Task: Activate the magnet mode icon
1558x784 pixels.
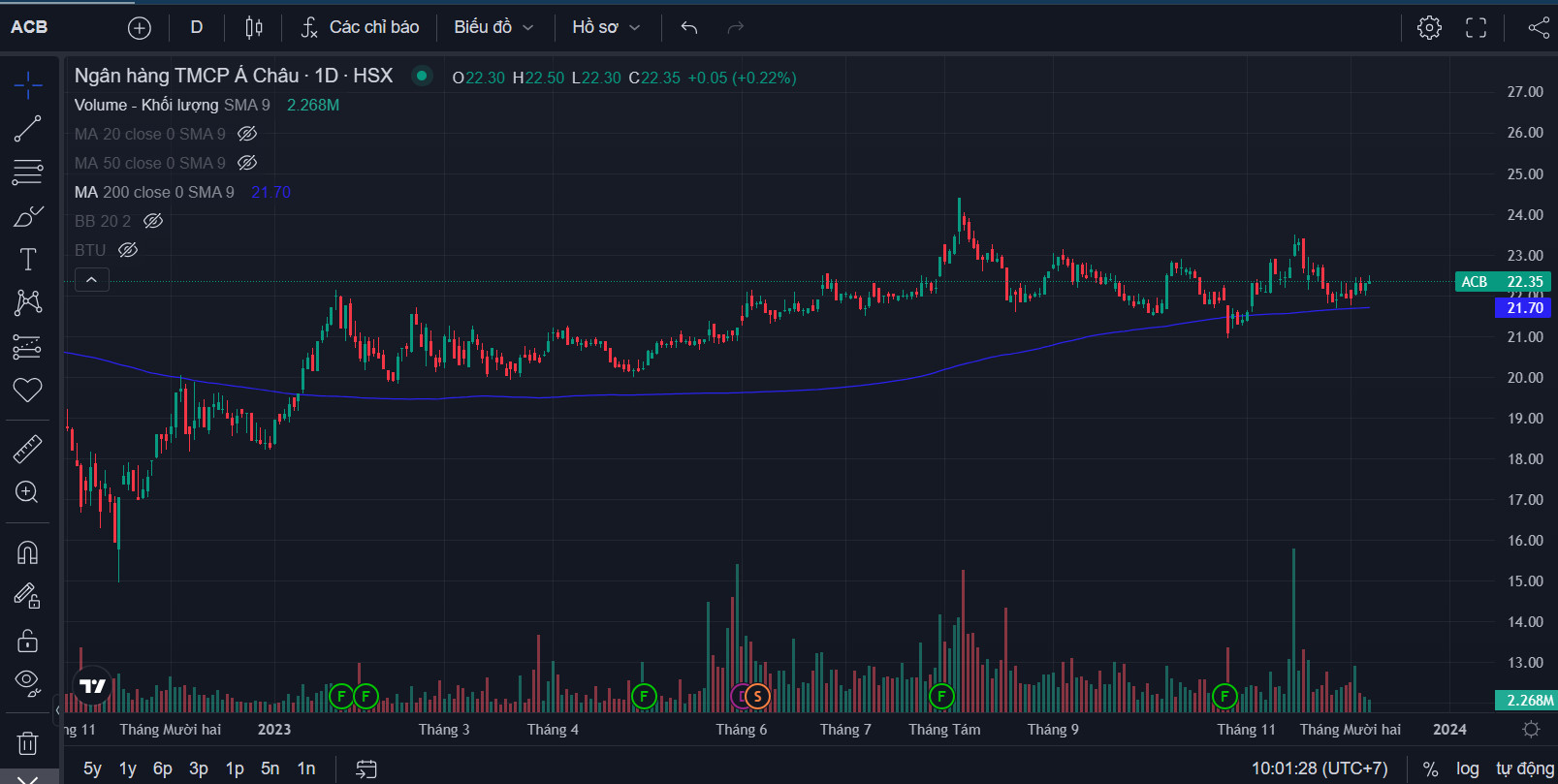Action: [x=27, y=552]
